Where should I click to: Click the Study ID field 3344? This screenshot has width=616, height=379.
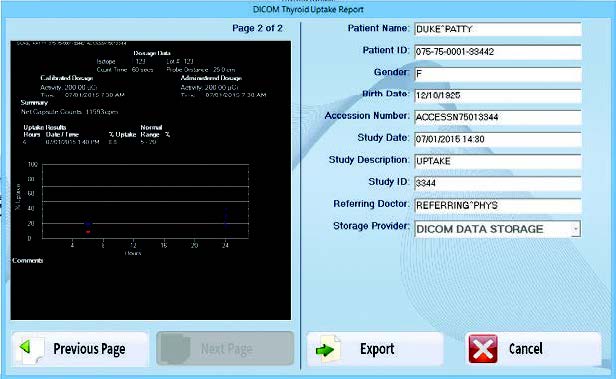coord(497,183)
